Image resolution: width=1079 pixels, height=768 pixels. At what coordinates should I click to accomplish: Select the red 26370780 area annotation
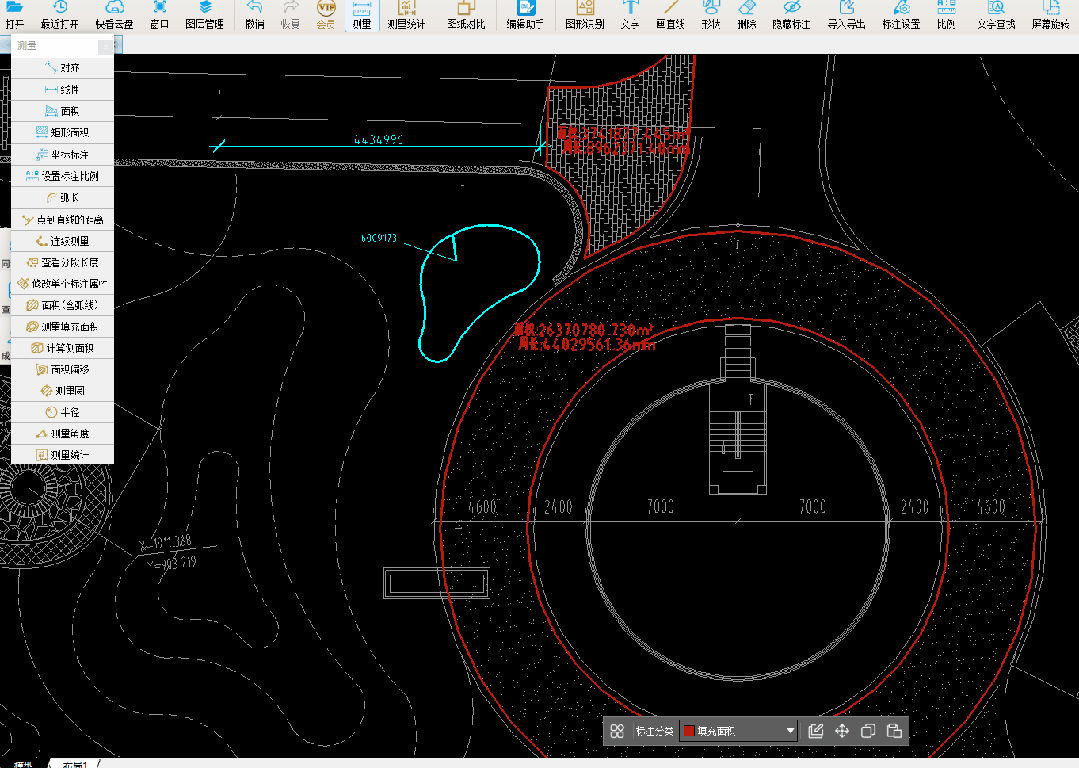pyautogui.click(x=585, y=337)
